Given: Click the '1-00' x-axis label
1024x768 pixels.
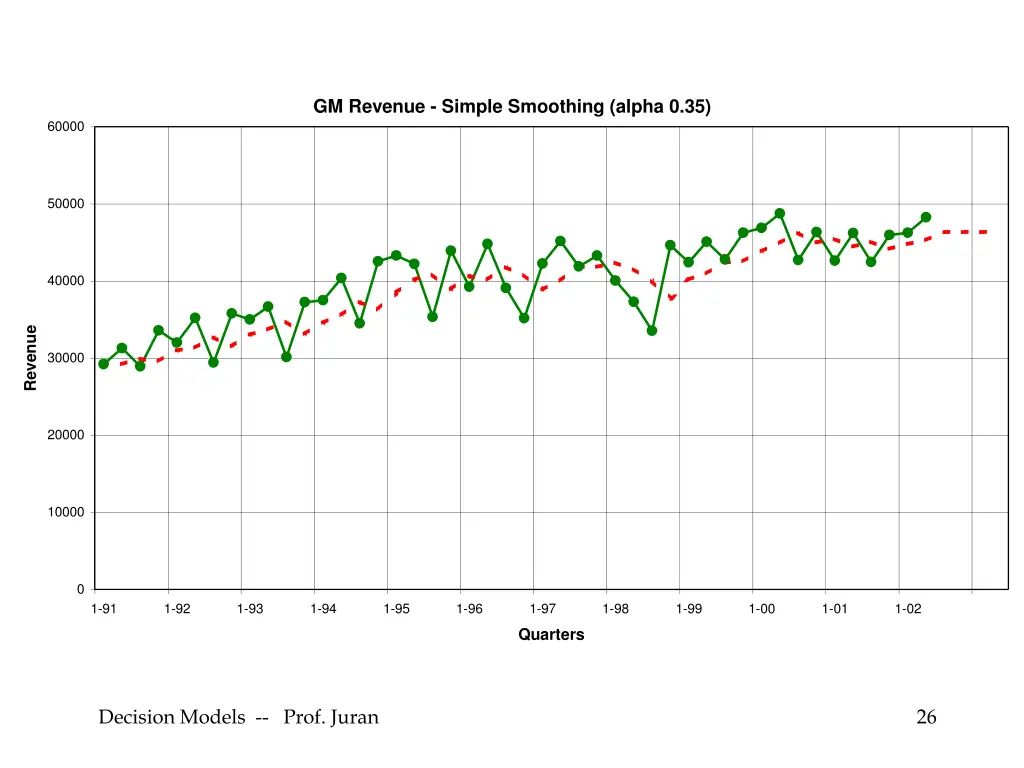Looking at the screenshot, I should tap(762, 609).
